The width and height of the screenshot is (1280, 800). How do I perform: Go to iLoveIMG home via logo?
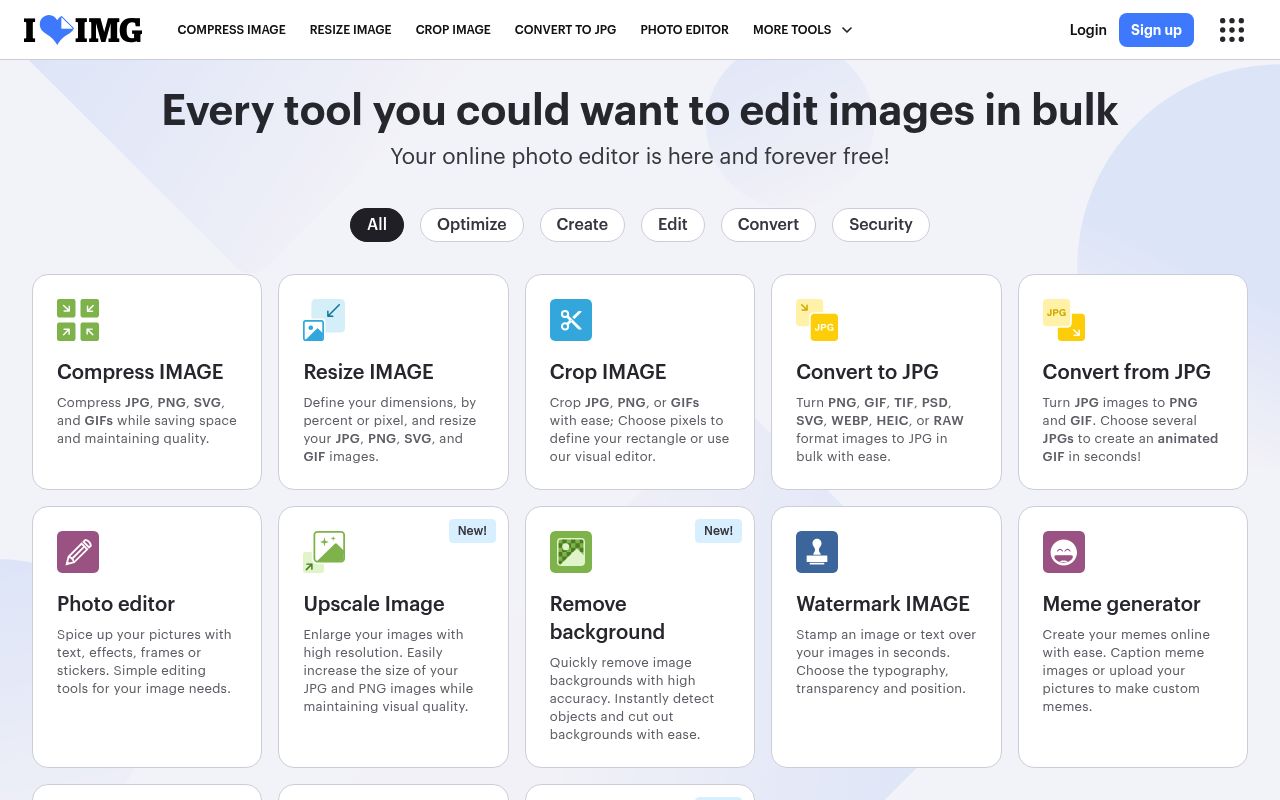[83, 30]
